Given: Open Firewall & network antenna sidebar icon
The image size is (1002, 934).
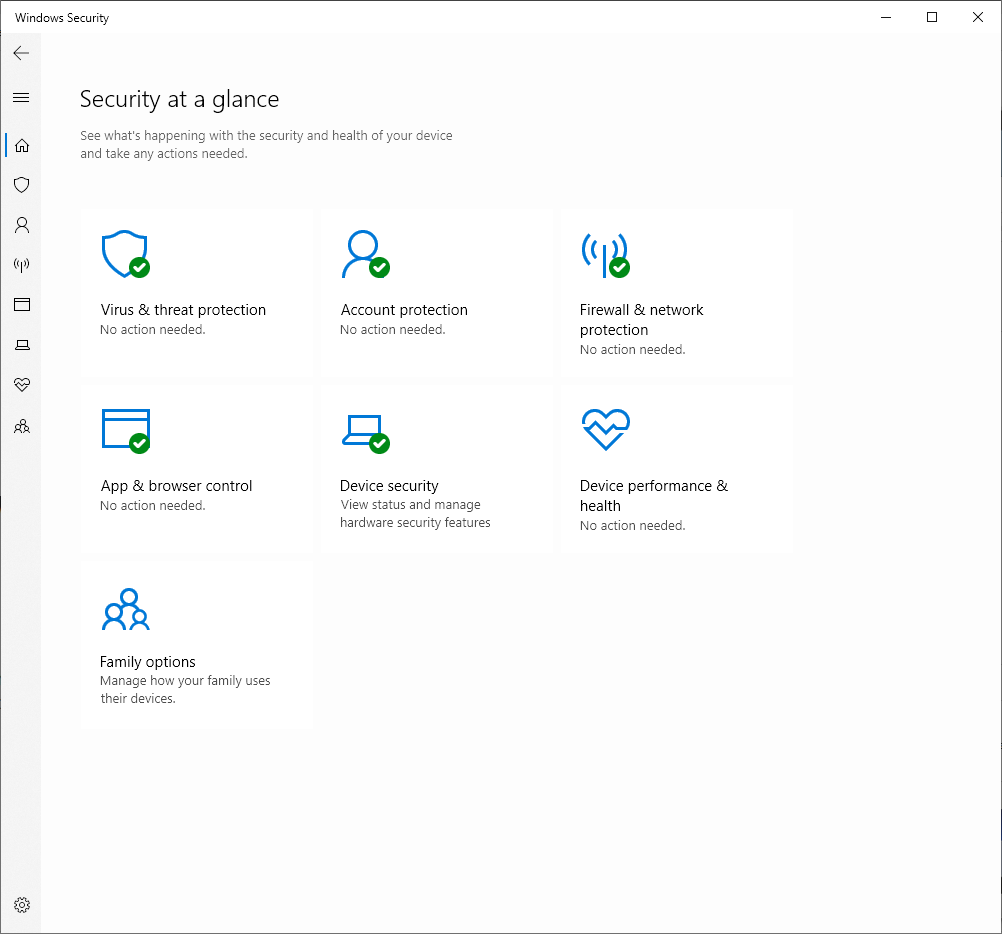Looking at the screenshot, I should [22, 264].
